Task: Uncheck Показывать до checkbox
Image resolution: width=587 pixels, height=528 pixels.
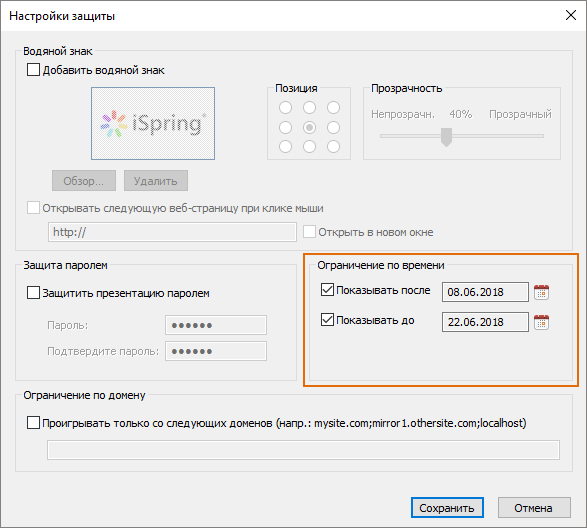Action: (327, 320)
